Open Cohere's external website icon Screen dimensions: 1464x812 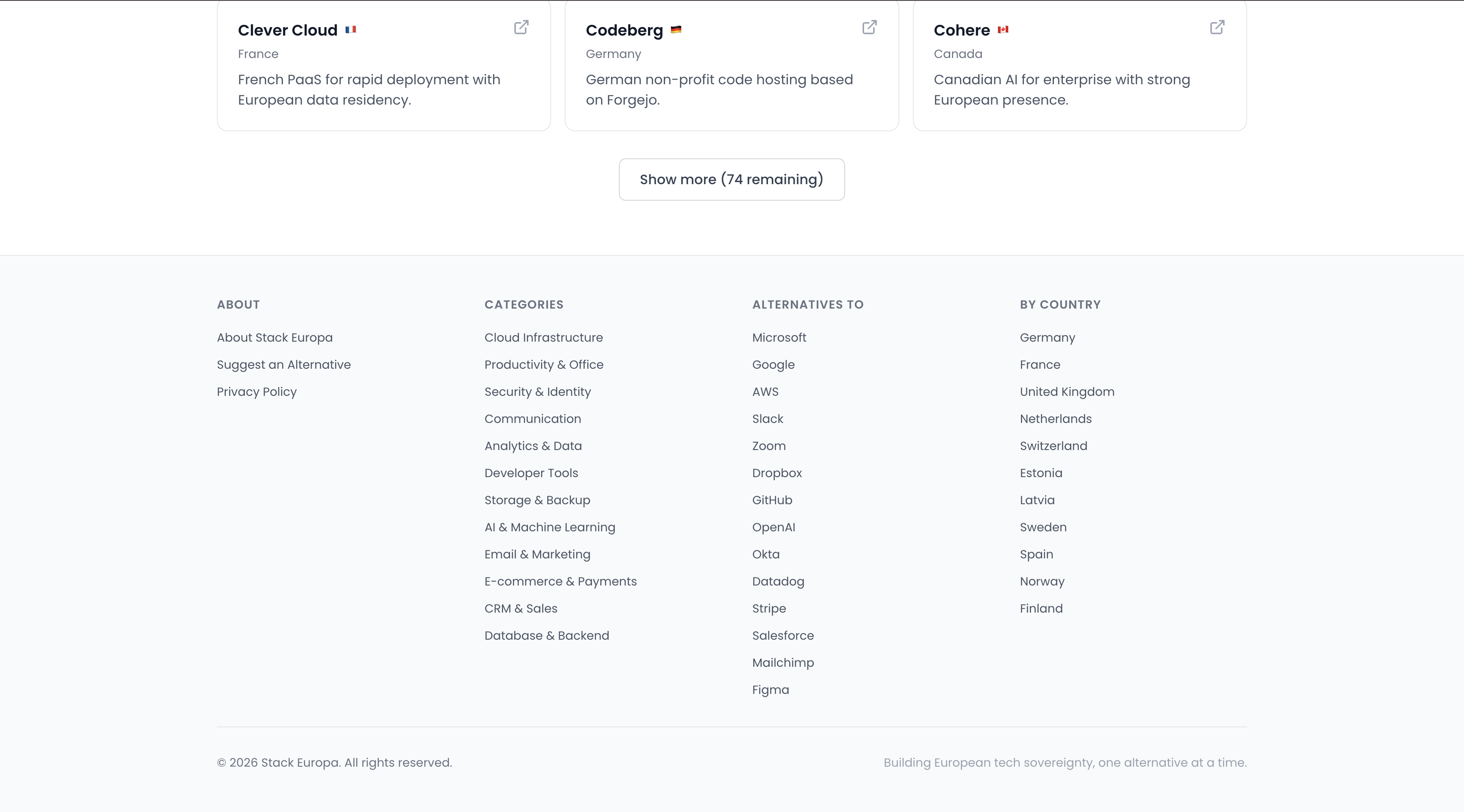click(x=1217, y=27)
